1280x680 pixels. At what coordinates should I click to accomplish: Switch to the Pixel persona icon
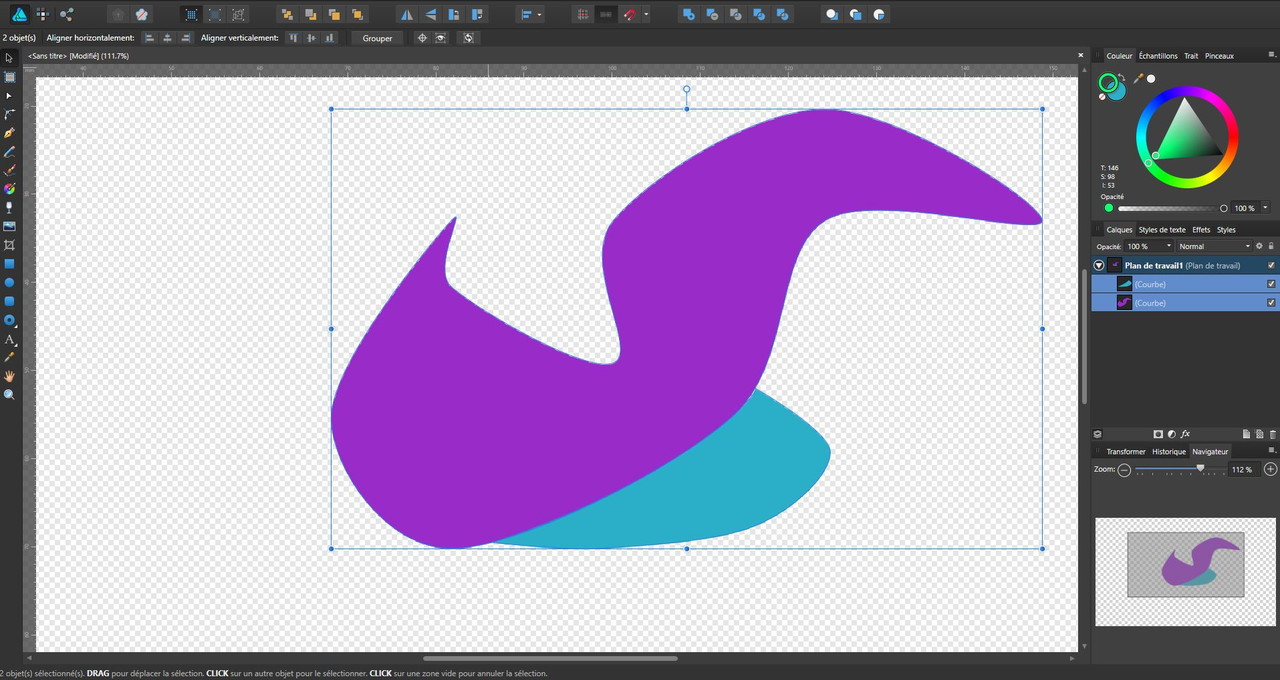42,15
